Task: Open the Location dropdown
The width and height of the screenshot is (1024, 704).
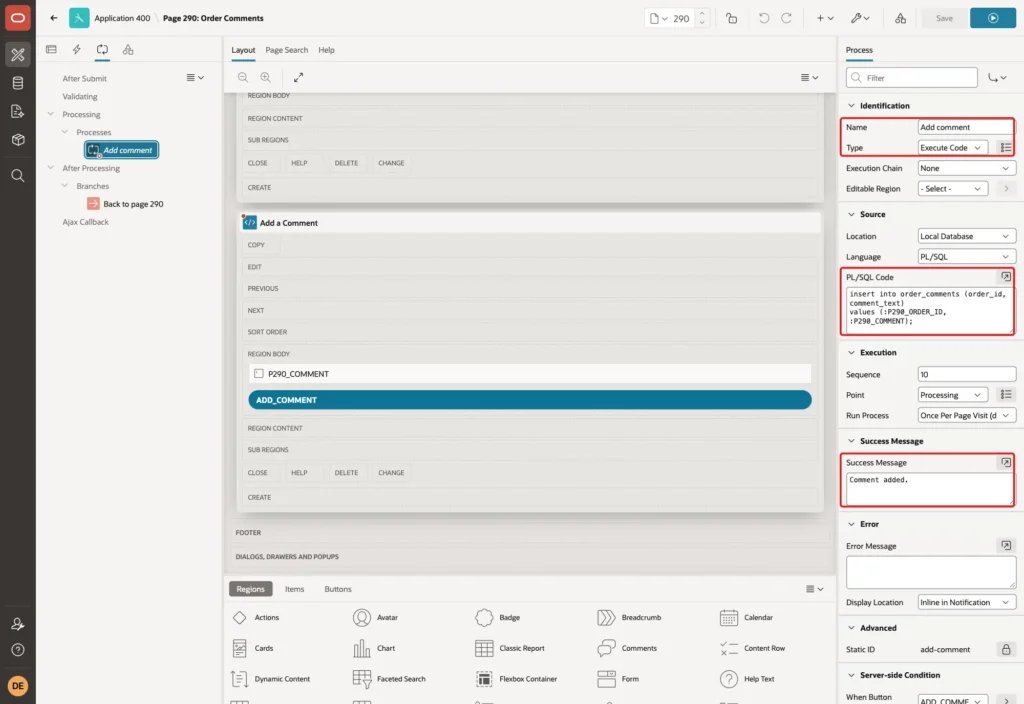Action: (x=967, y=236)
